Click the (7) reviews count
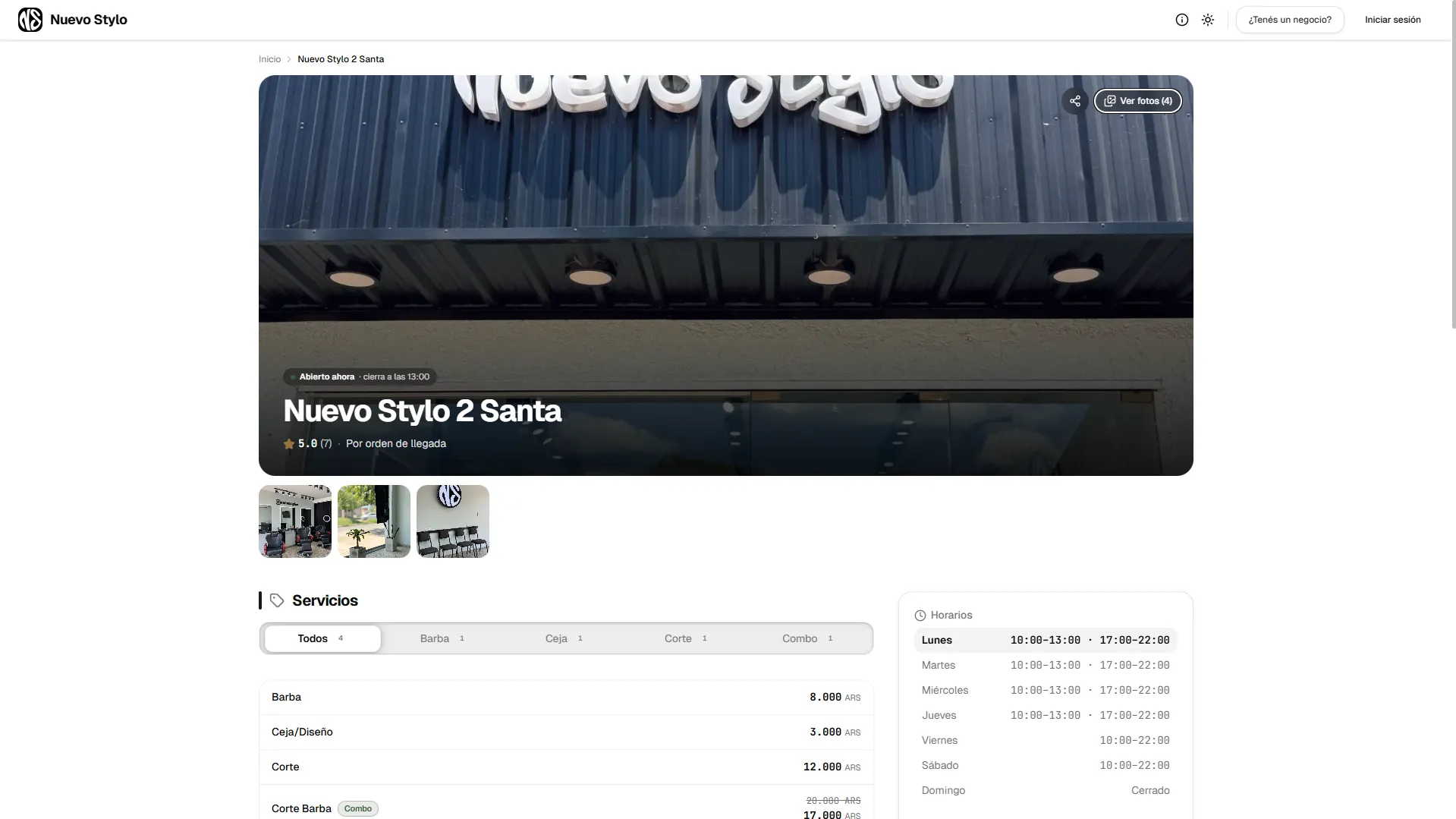Image resolution: width=1456 pixels, height=819 pixels. tap(326, 444)
